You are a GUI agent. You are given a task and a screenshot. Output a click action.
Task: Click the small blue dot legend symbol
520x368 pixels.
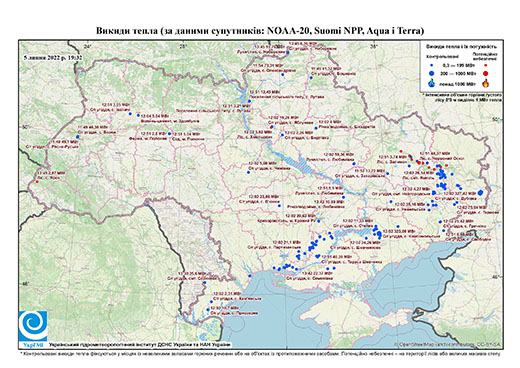pos(431,66)
